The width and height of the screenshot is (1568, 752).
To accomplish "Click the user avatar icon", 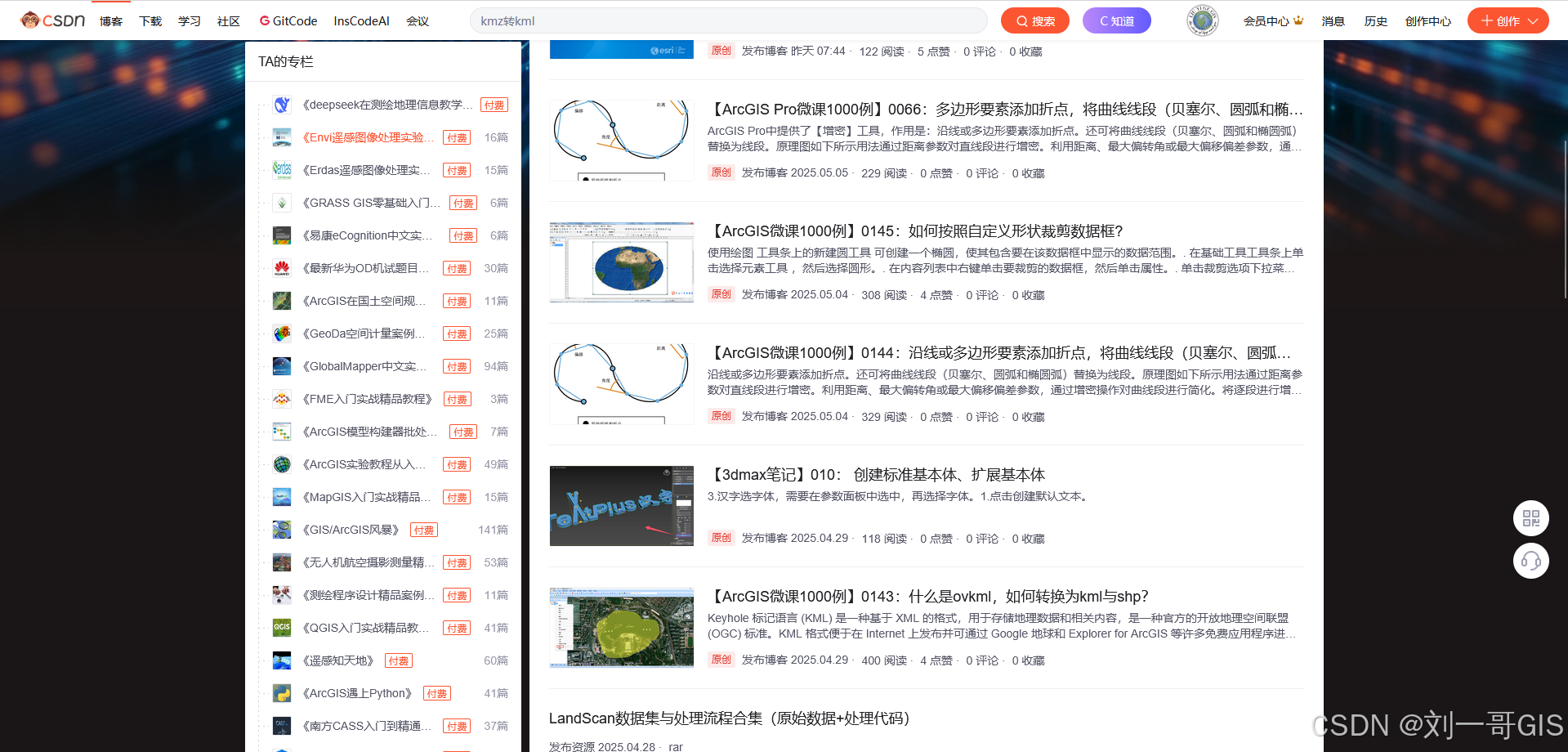I will tap(1202, 20).
